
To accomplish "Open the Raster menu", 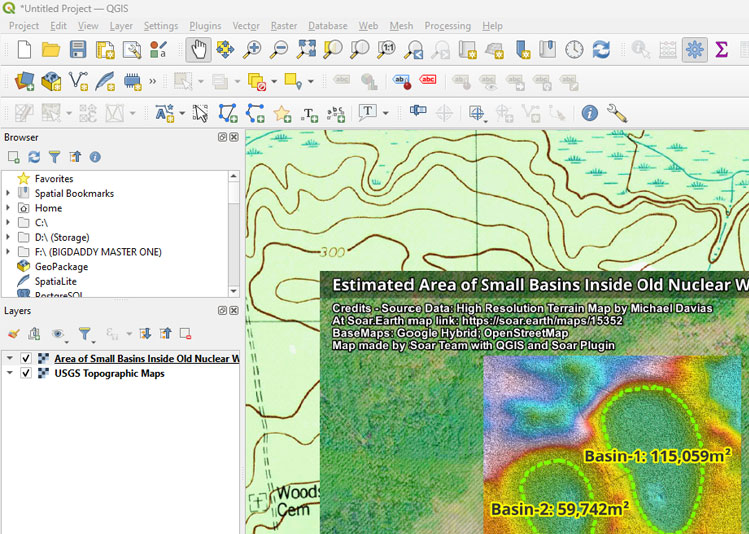I will click(x=283, y=26).
